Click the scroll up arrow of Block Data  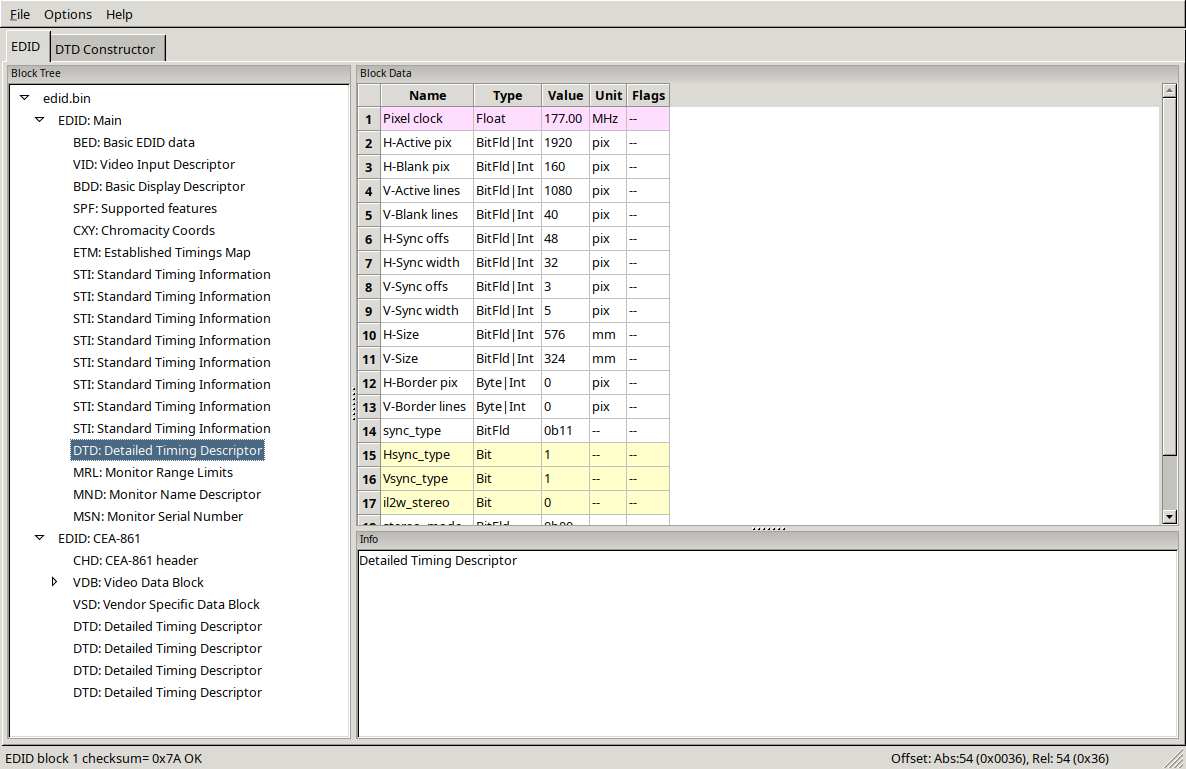click(x=1169, y=91)
